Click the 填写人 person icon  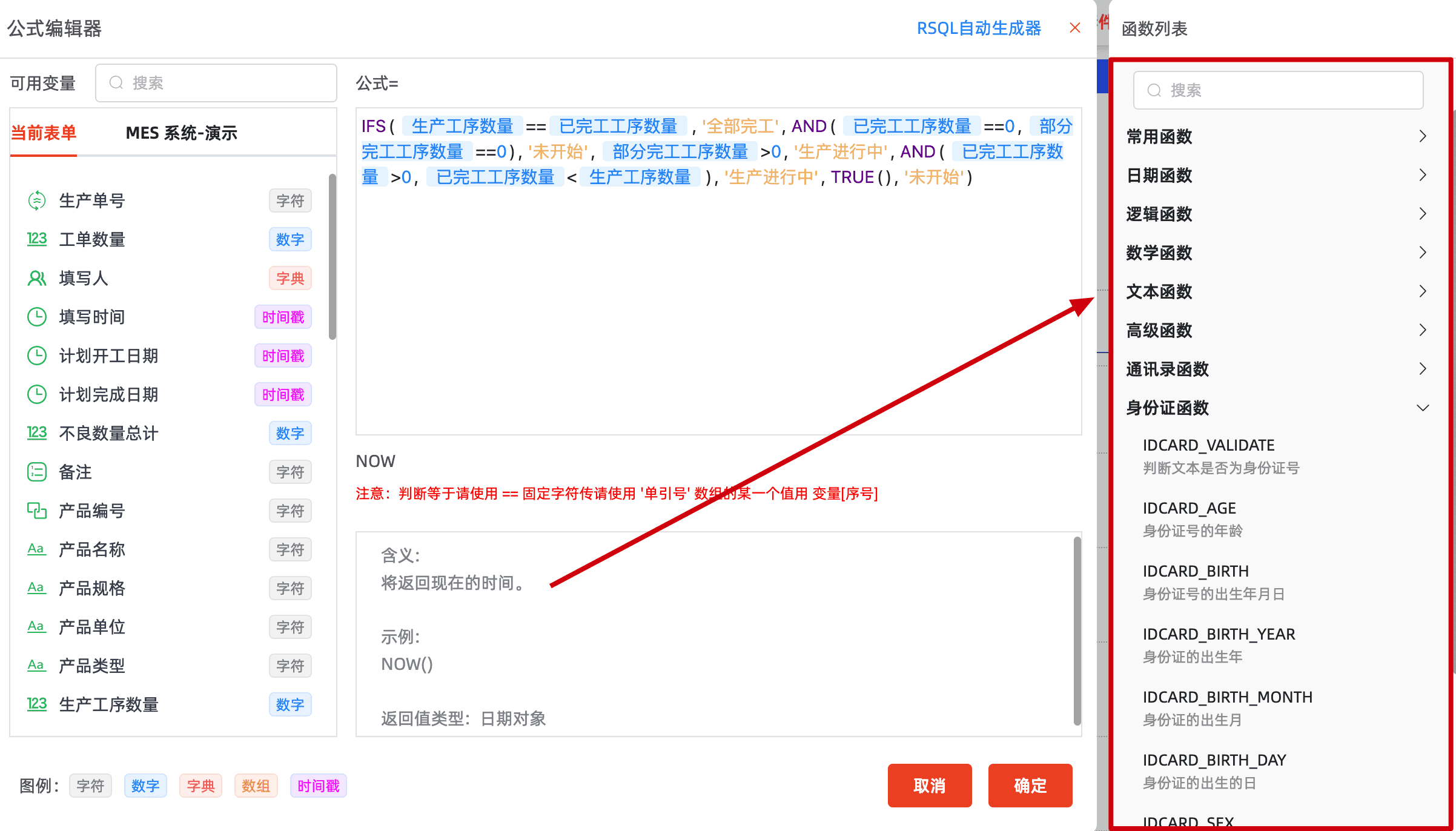point(37,278)
